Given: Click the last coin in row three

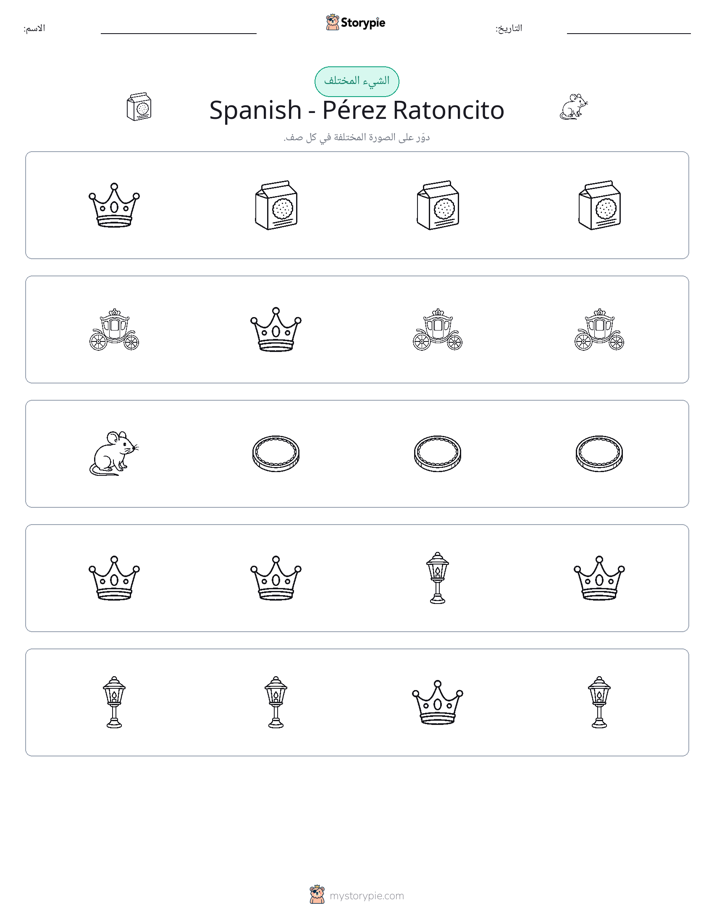Looking at the screenshot, I should (599, 454).
